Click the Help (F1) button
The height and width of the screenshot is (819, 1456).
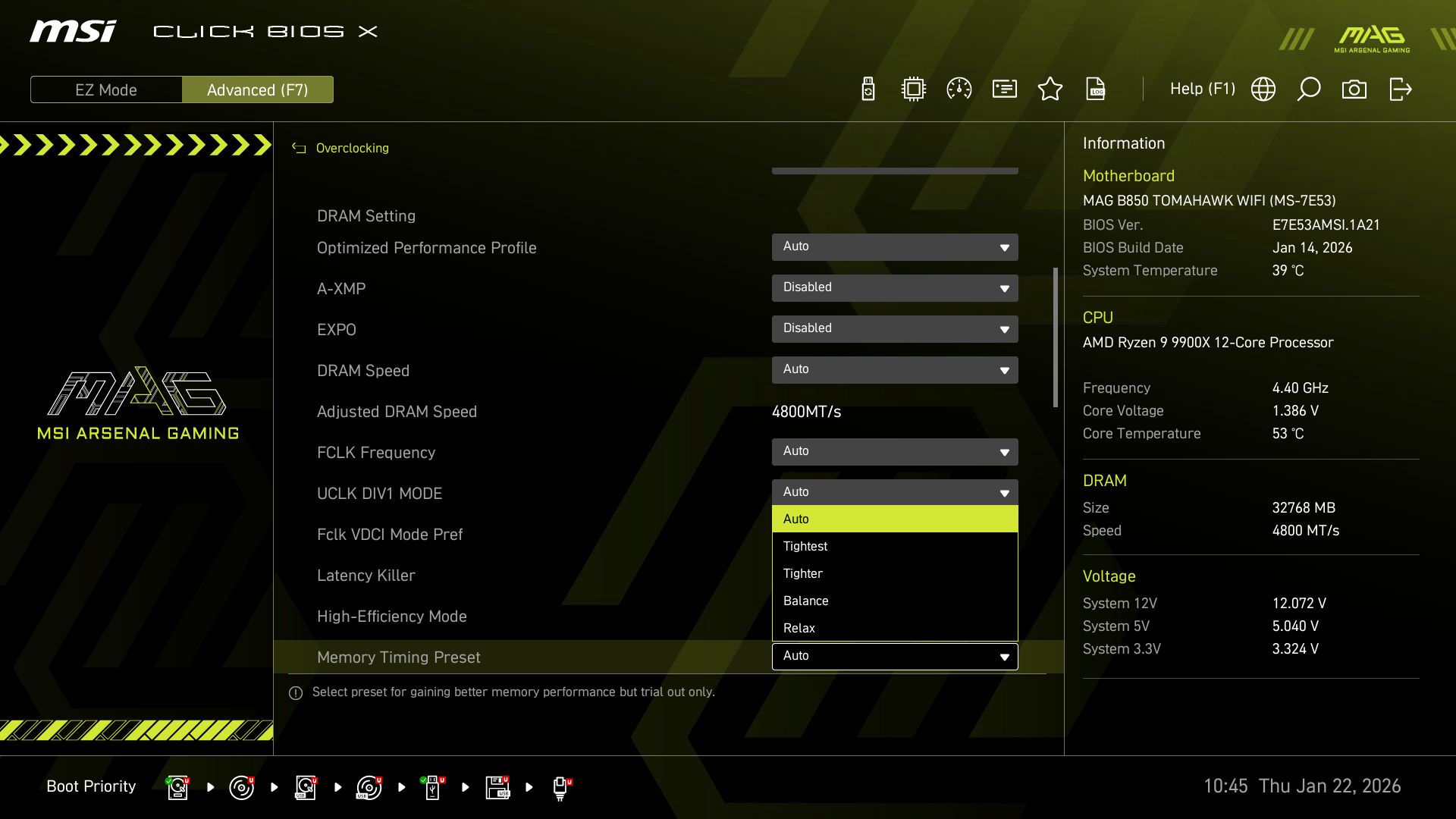1202,89
